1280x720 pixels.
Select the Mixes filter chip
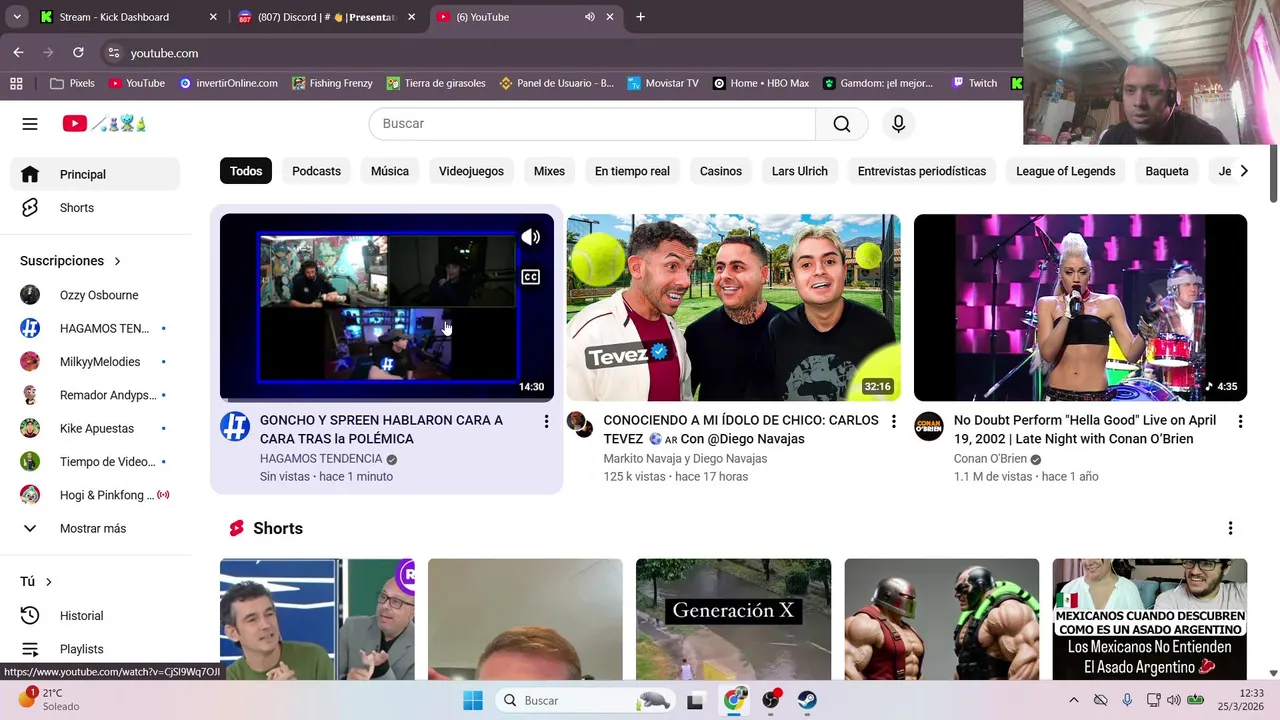click(x=549, y=171)
